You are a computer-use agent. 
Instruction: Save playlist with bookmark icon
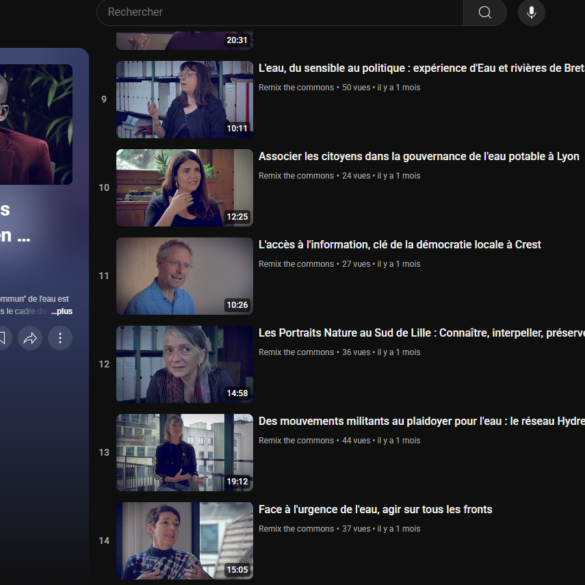point(3,338)
